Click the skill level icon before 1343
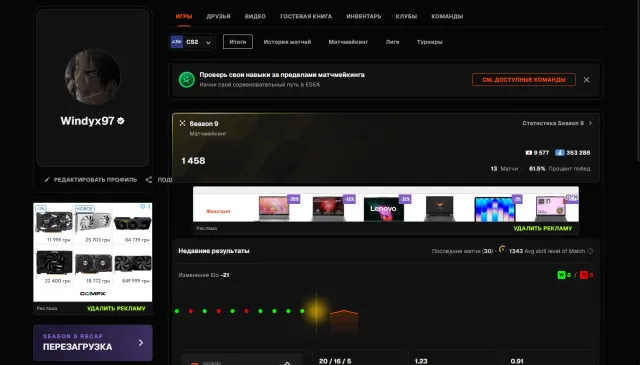Screen dimensions: 640x365 coord(502,249)
